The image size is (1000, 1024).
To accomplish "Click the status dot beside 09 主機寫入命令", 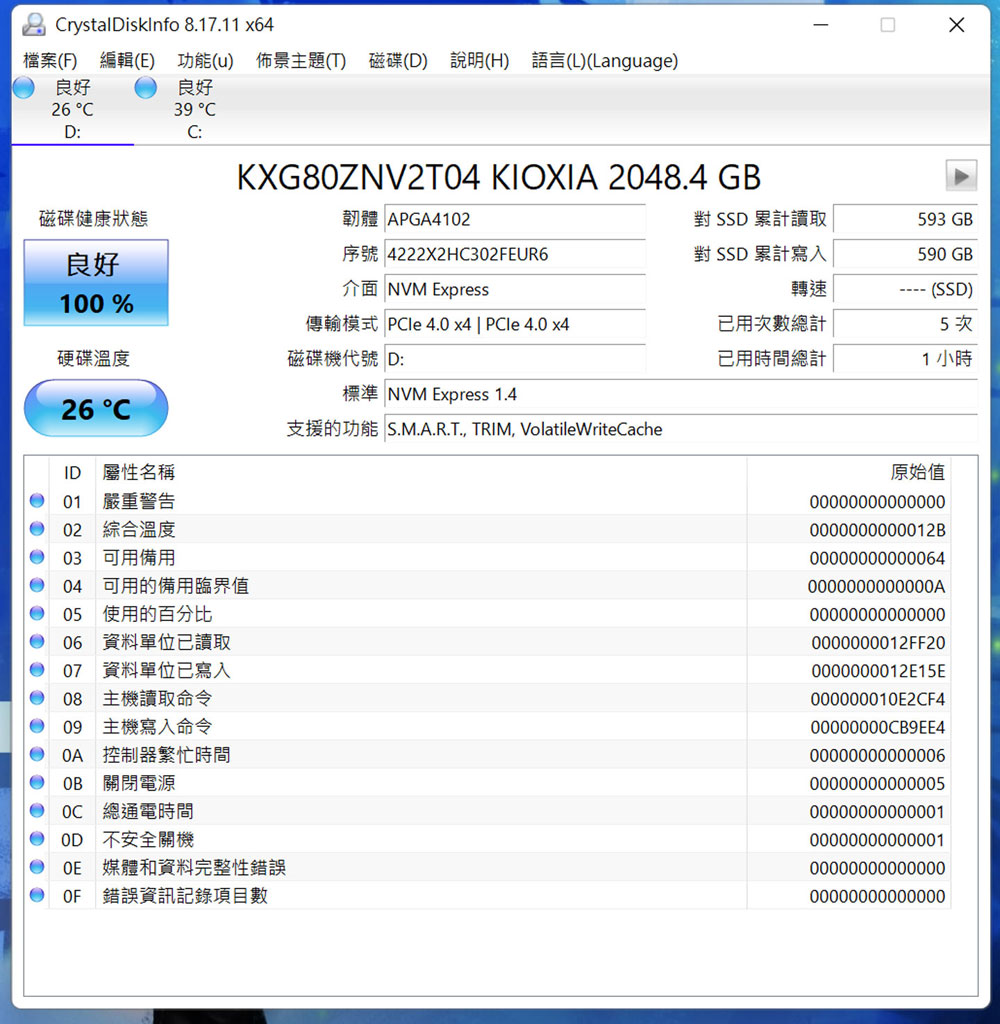I will tap(37, 727).
